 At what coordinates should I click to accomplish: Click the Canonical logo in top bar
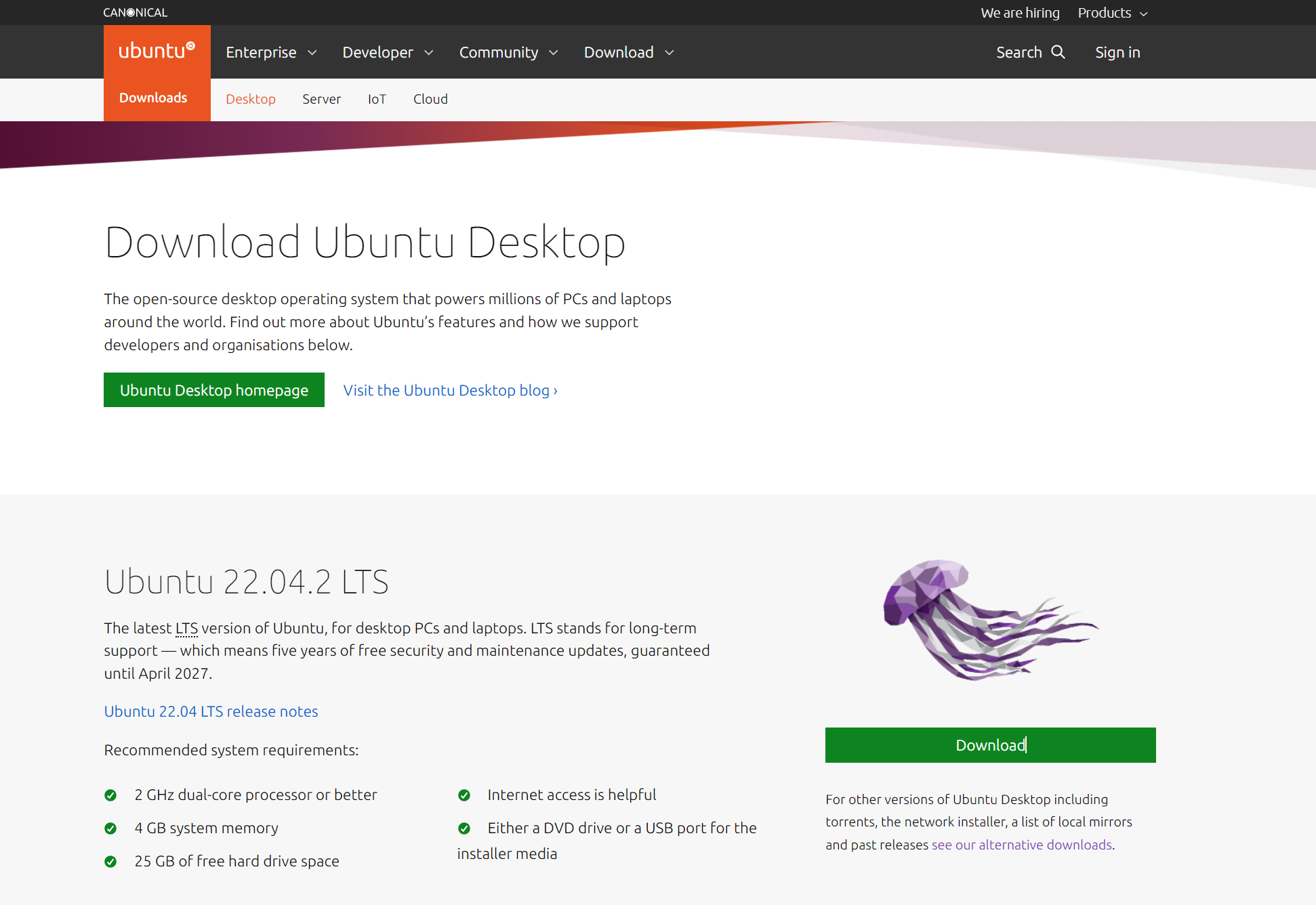point(136,12)
